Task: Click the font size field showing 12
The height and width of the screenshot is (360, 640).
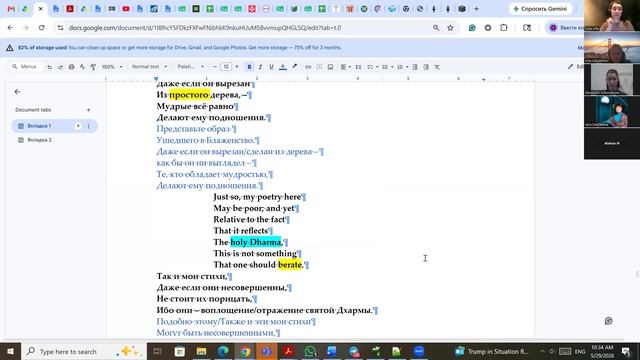Action: pyautogui.click(x=226, y=67)
